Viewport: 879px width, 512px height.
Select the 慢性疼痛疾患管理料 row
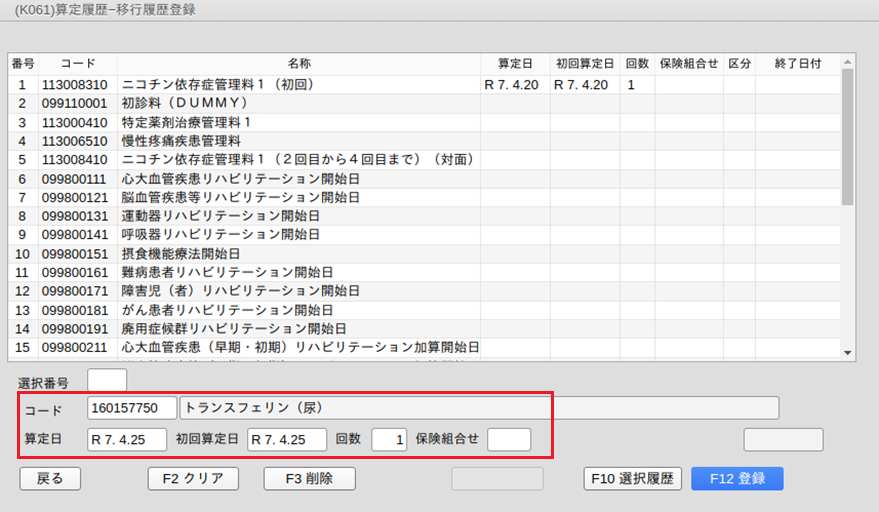[x=298, y=141]
